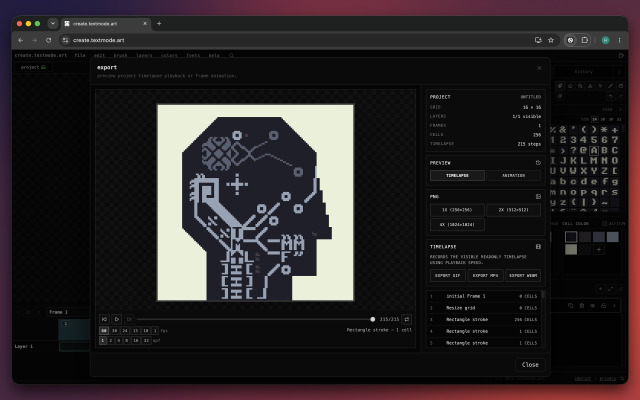Export timelapse as WebM

[523, 276]
